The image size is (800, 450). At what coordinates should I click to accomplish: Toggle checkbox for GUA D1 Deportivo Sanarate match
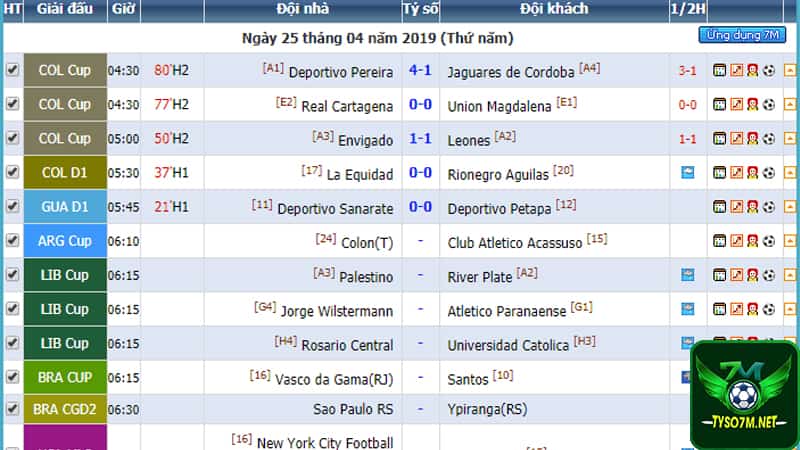pyautogui.click(x=12, y=206)
